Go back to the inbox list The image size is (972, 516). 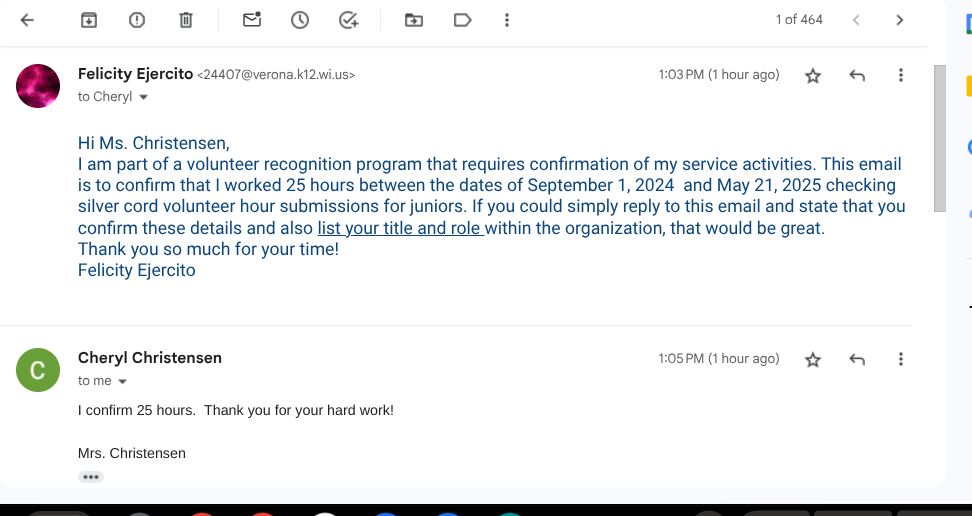(27, 20)
